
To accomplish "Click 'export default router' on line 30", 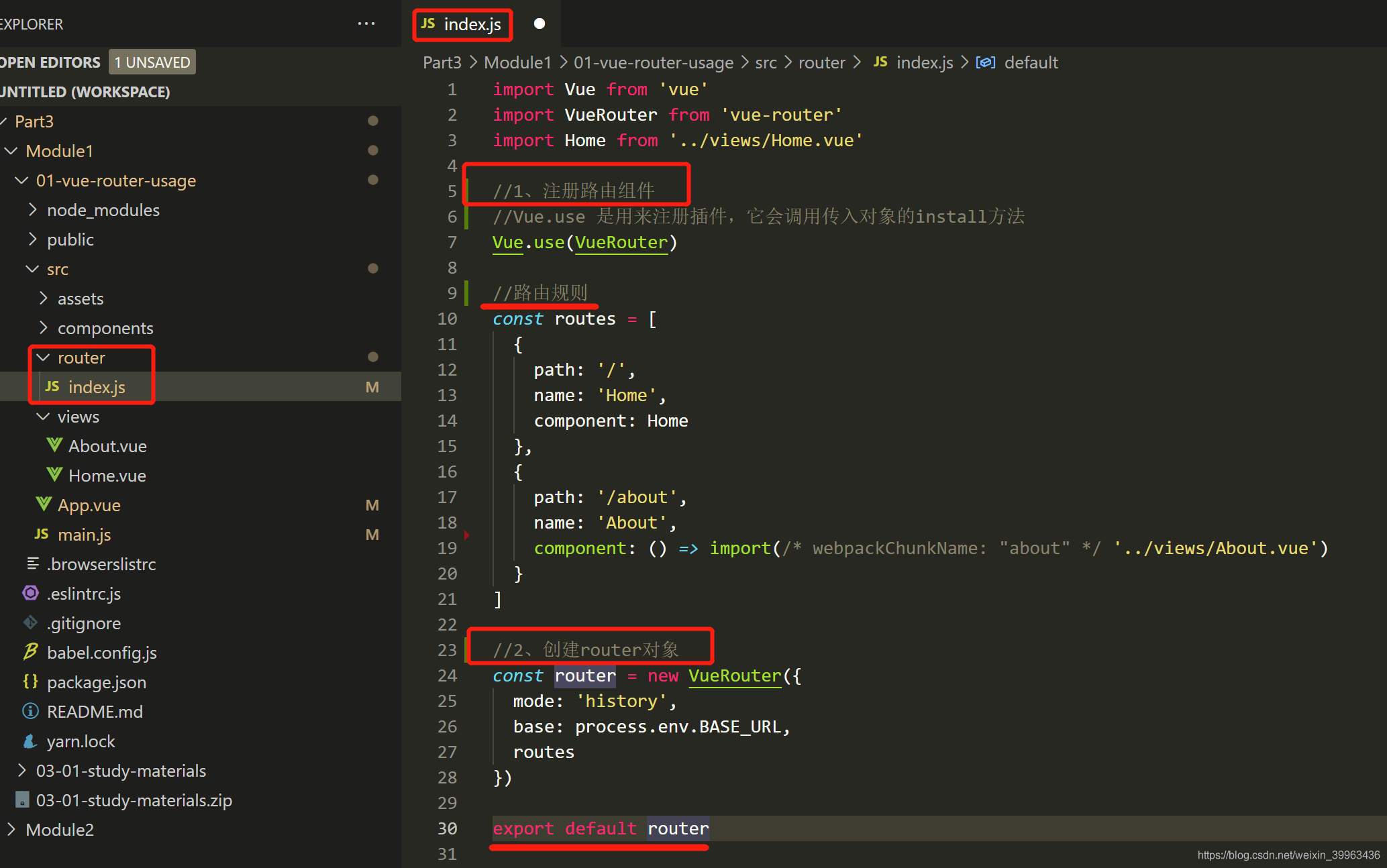I will pyautogui.click(x=601, y=828).
